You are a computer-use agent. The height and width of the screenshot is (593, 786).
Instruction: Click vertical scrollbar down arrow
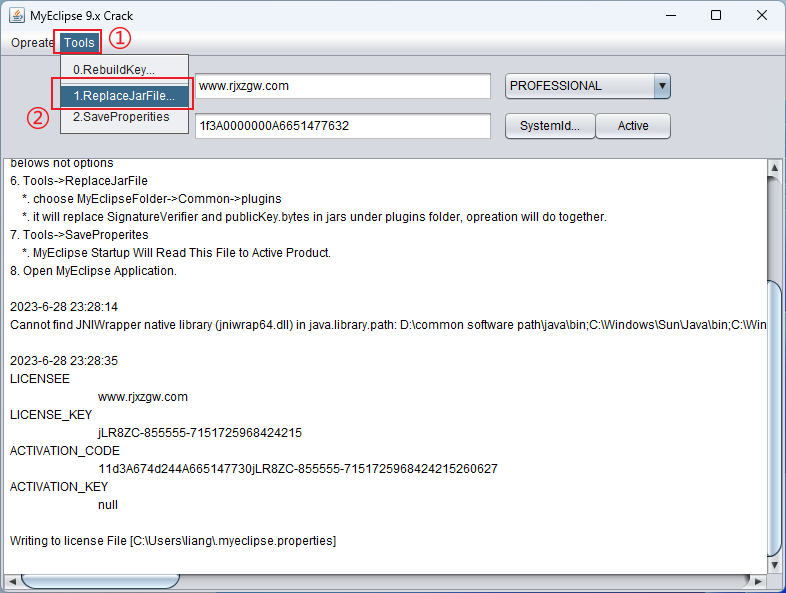[x=774, y=565]
